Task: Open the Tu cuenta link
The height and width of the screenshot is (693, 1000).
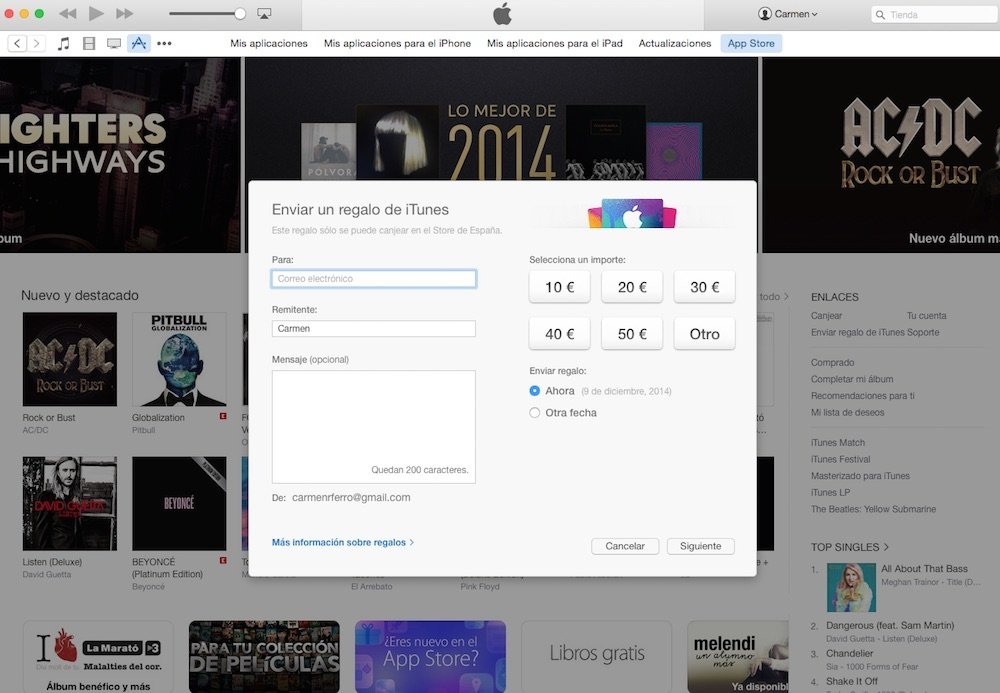Action: tap(926, 316)
